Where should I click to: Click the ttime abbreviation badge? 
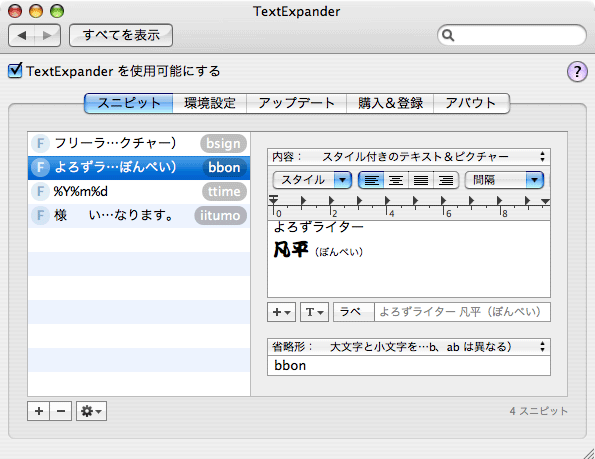click(x=224, y=192)
